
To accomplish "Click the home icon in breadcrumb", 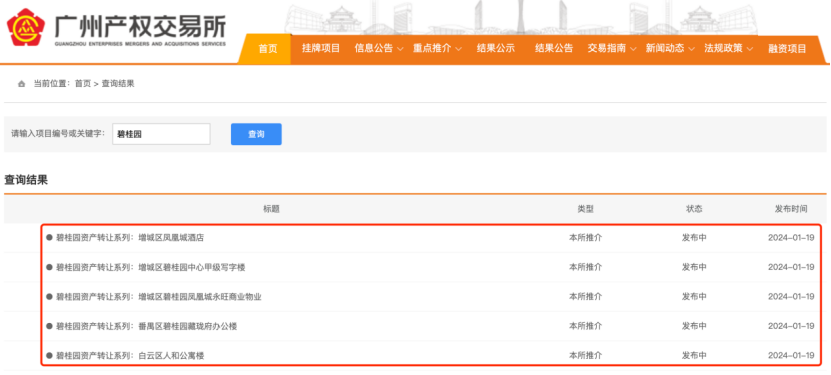I will [x=22, y=84].
